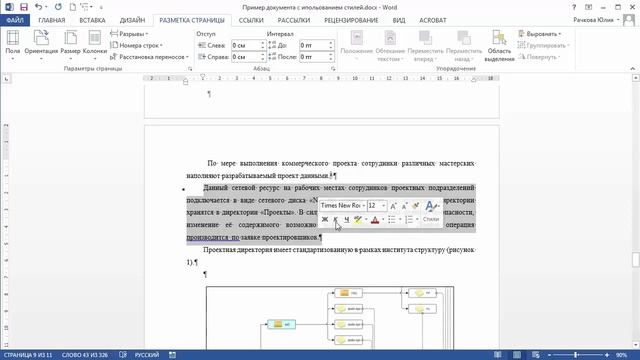
Task: Switch to the РАССЫЛКИ tab
Action: click(x=294, y=20)
